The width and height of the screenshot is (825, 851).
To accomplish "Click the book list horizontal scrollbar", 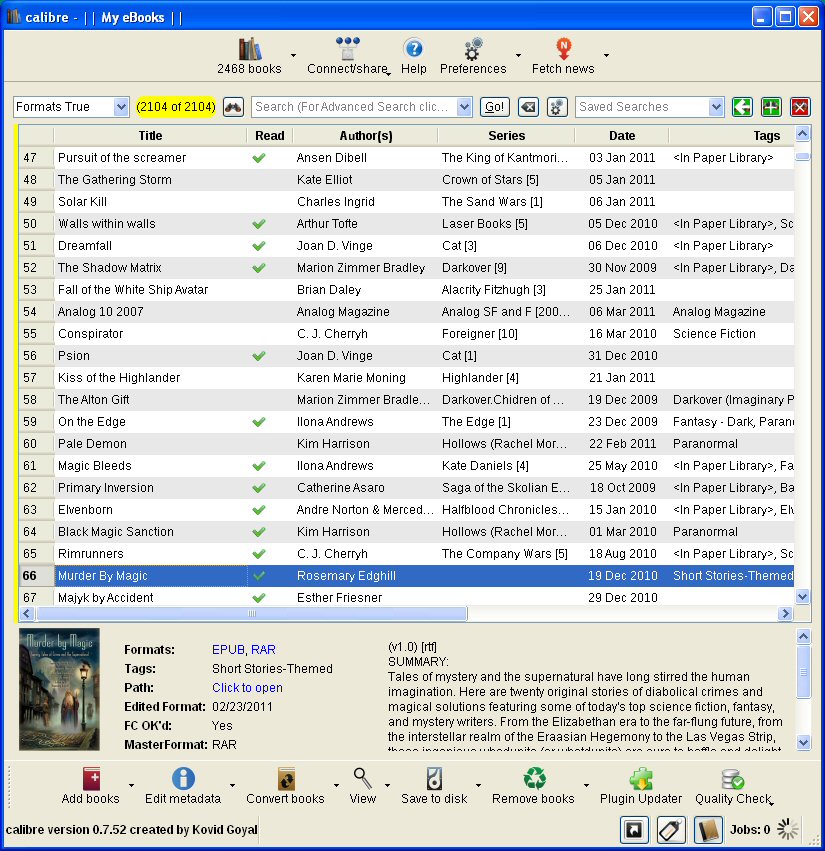I will coord(251,614).
